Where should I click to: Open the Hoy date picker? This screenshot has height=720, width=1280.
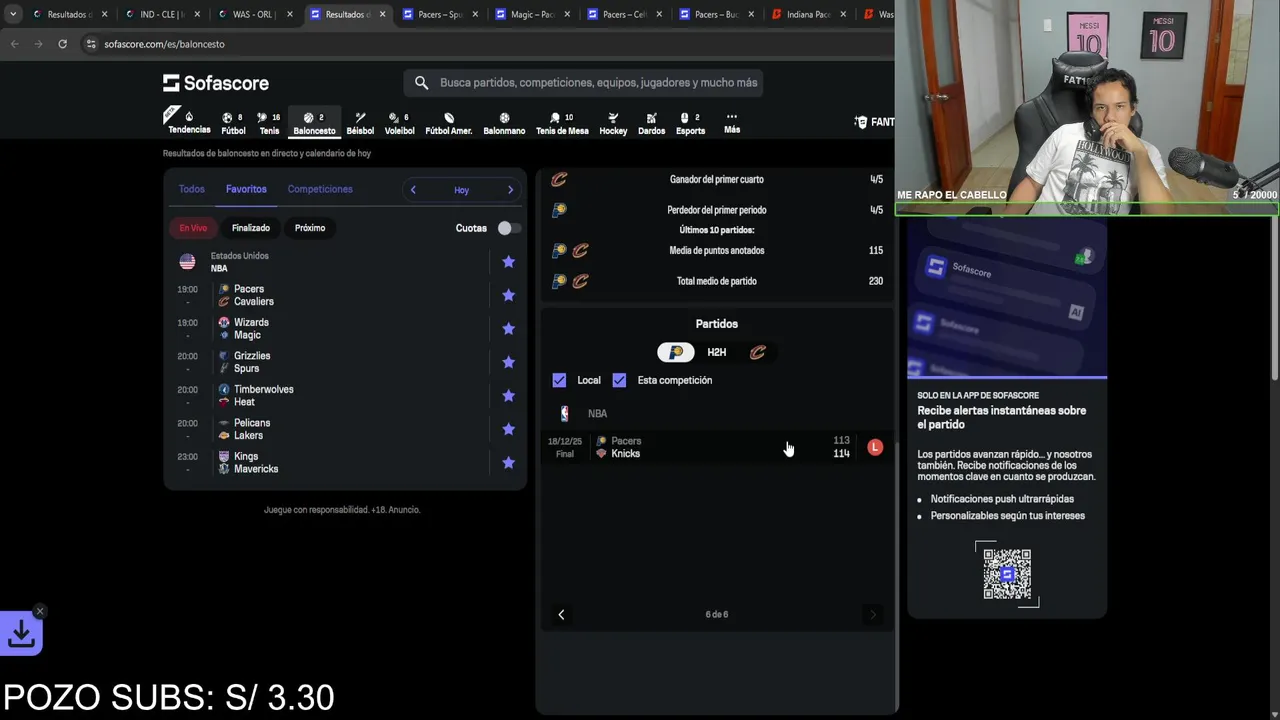coord(461,190)
